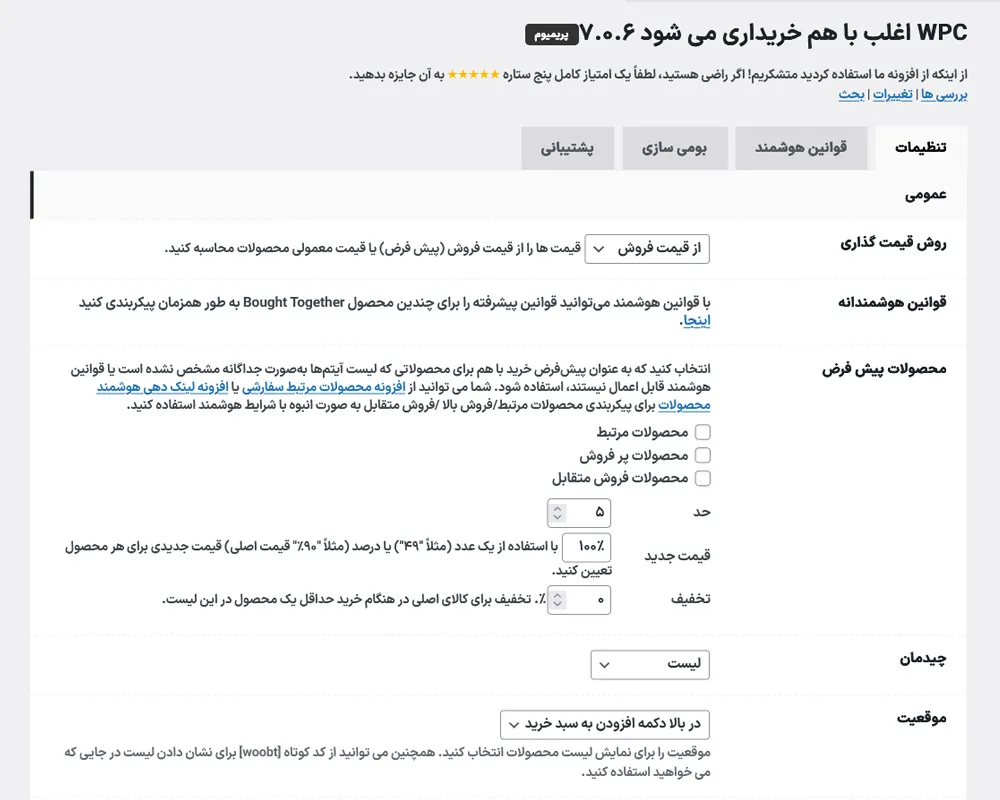The width and height of the screenshot is (1000, 800).
Task: Click the عمومی section heading
Action: (x=925, y=195)
